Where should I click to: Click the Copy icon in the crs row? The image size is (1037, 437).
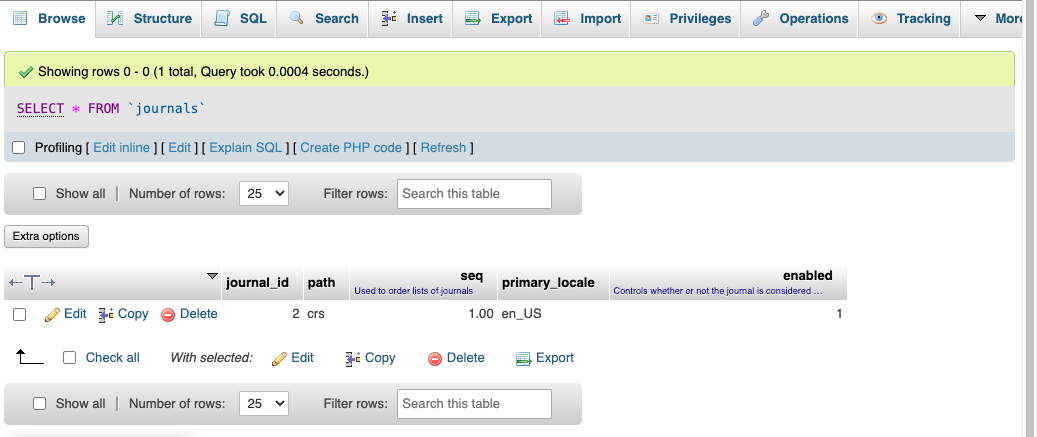(x=106, y=314)
